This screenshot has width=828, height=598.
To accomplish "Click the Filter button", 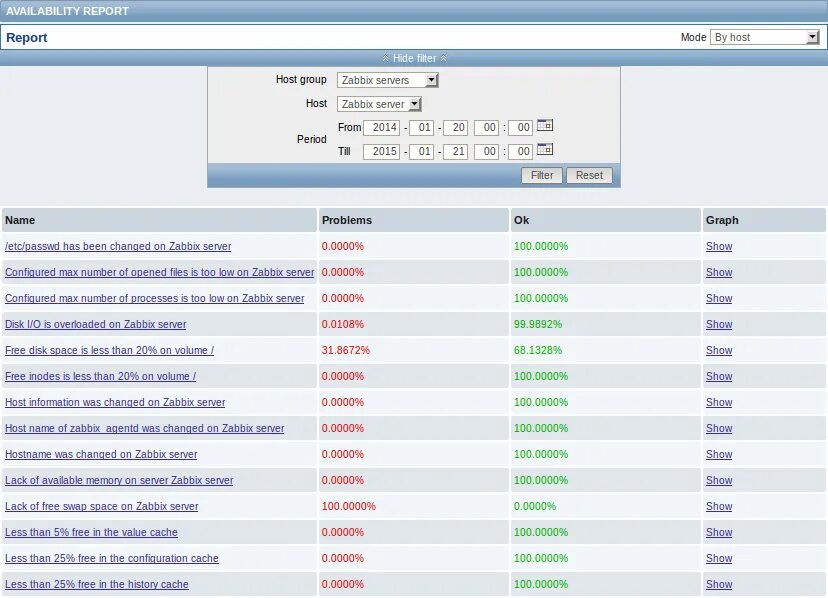I will 542,175.
